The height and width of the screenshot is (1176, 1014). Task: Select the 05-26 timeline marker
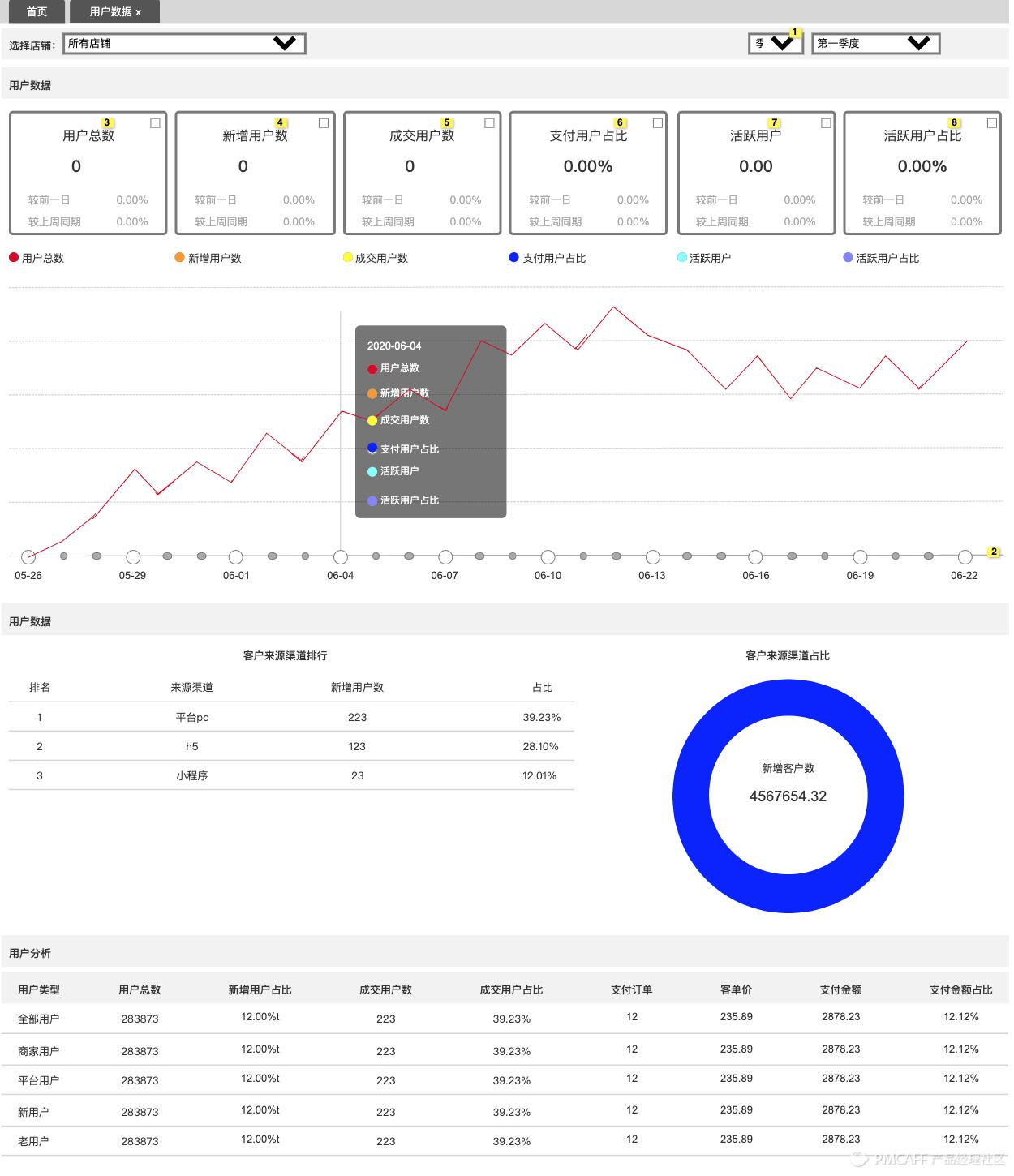point(28,557)
